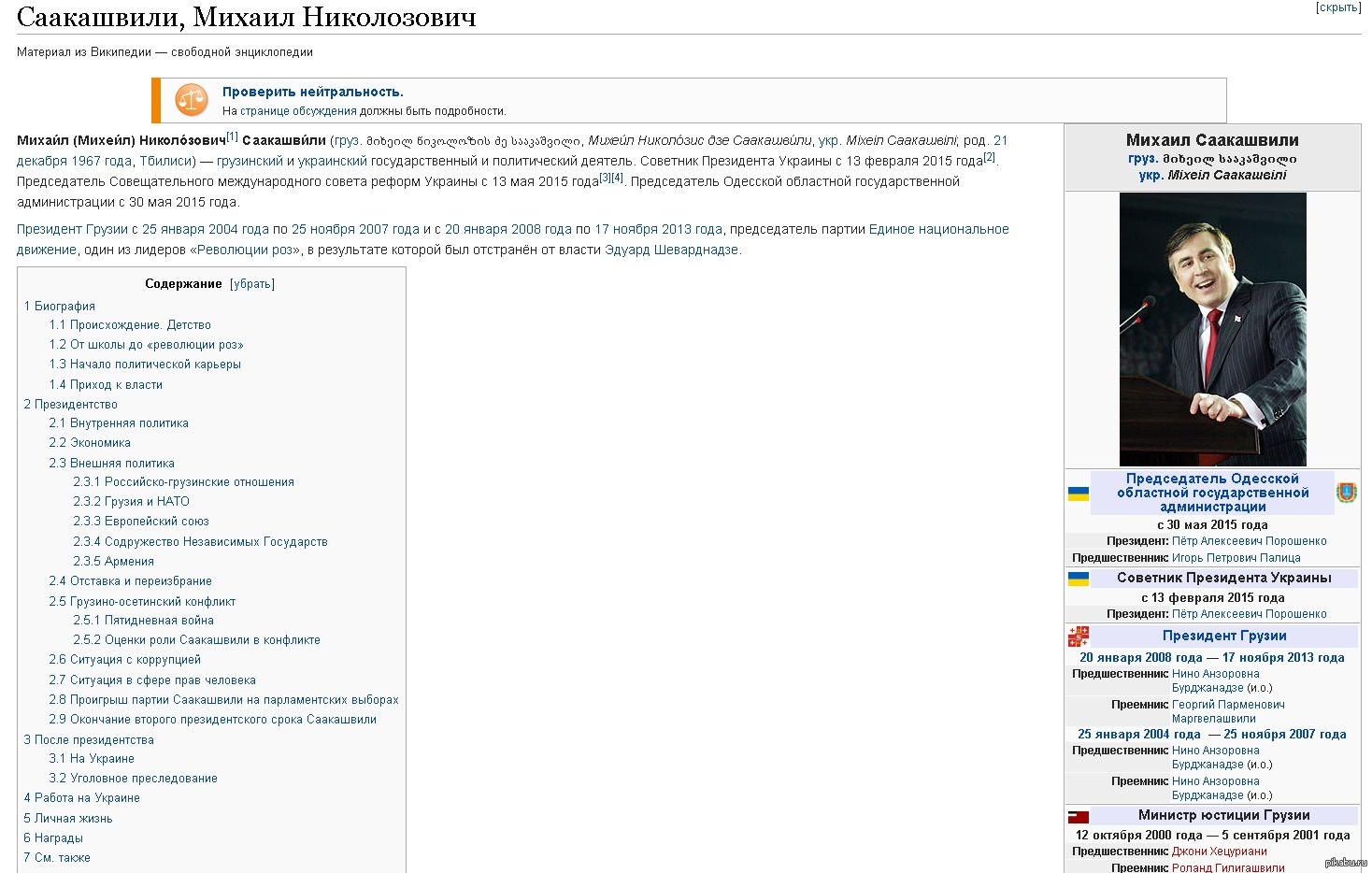Select text «Советник Президента Украины» in infobox
This screenshot has height=873, width=1372.
coord(1224,578)
